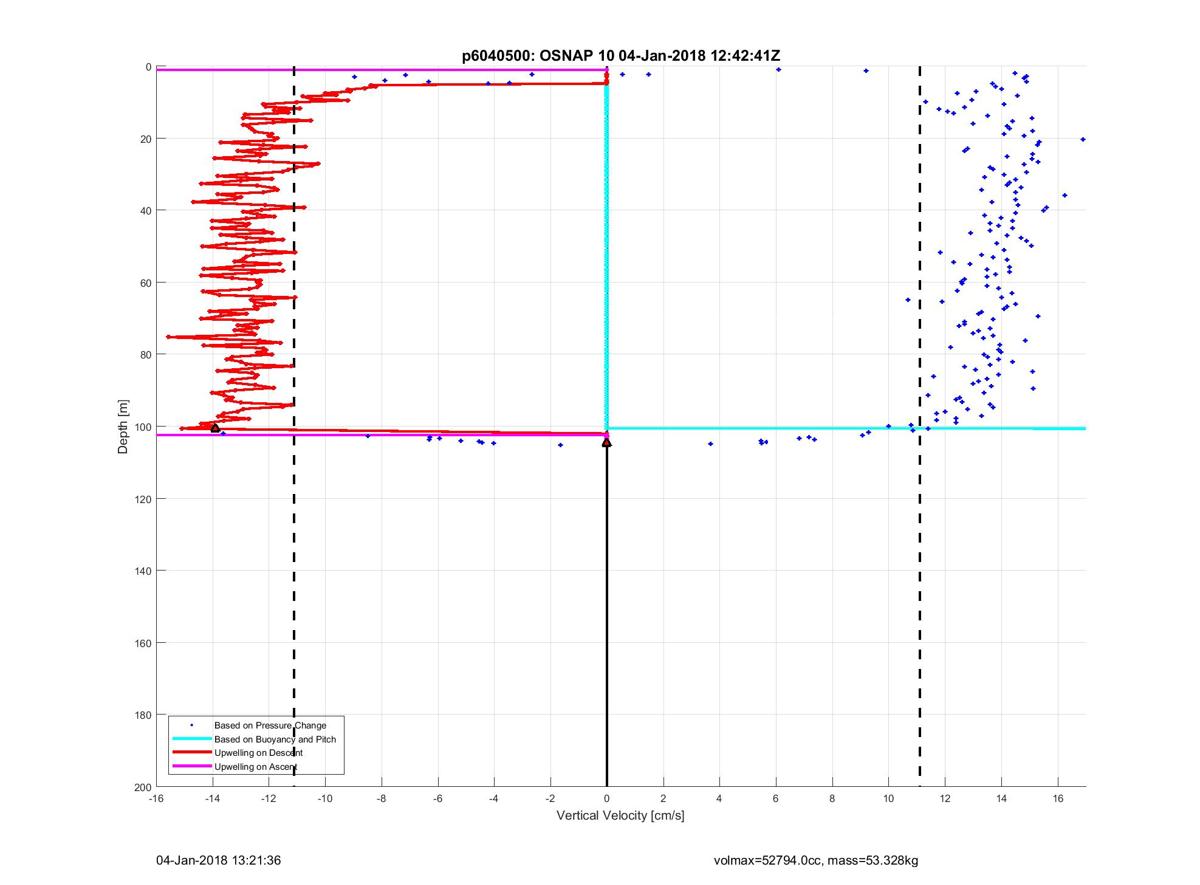Click the triangle marker on the red descent curve
This screenshot has height=885, width=1200.
(x=215, y=428)
